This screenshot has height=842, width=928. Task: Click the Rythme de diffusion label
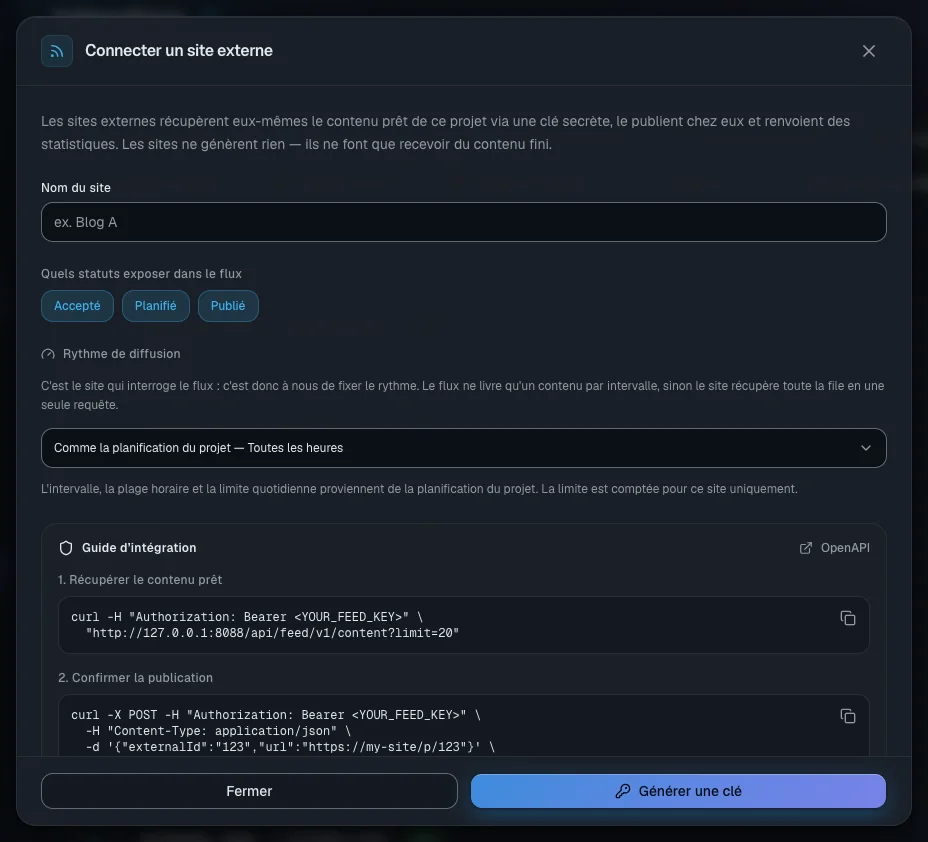click(x=121, y=354)
